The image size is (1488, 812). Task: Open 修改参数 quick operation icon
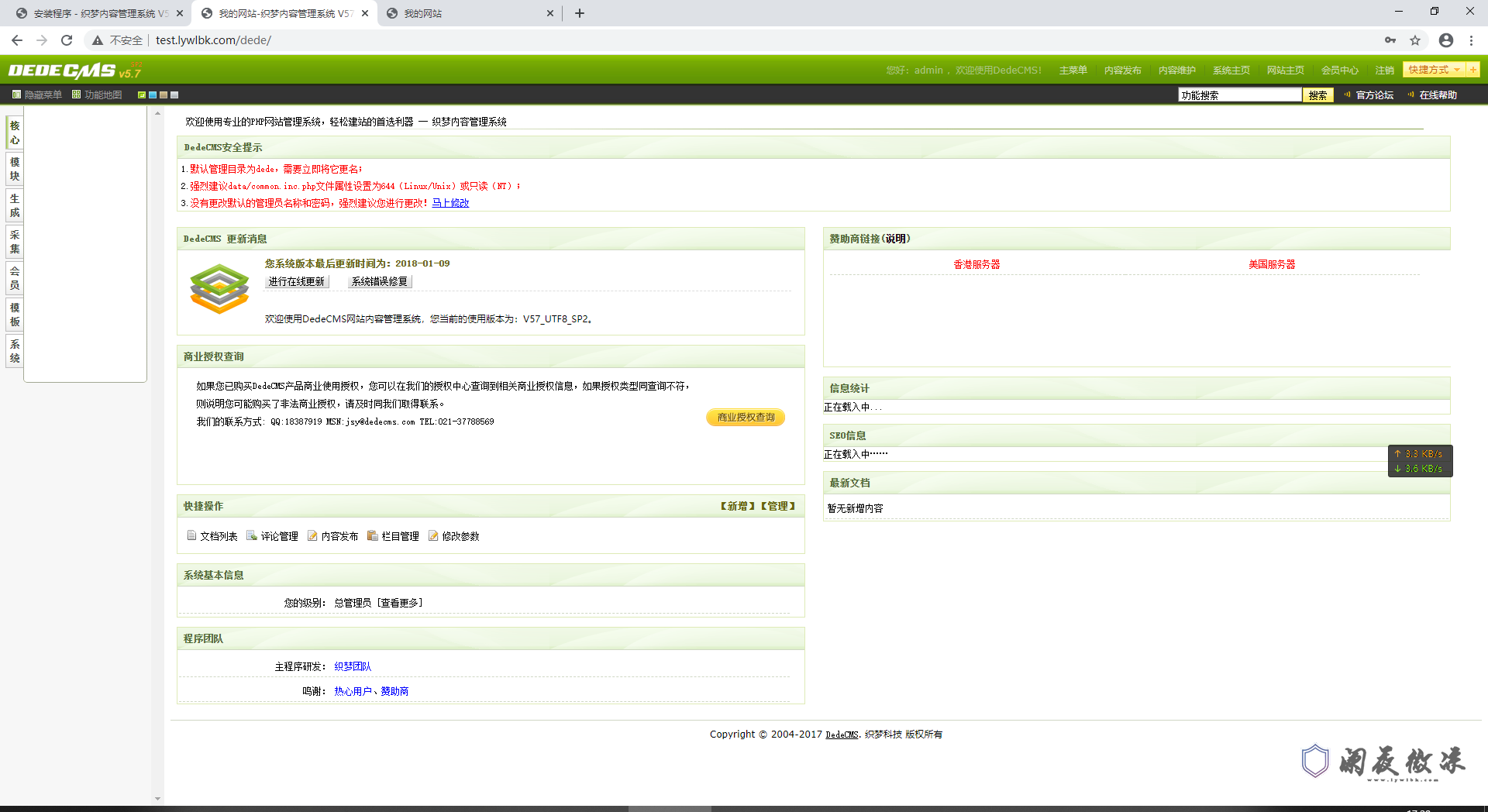pos(432,535)
